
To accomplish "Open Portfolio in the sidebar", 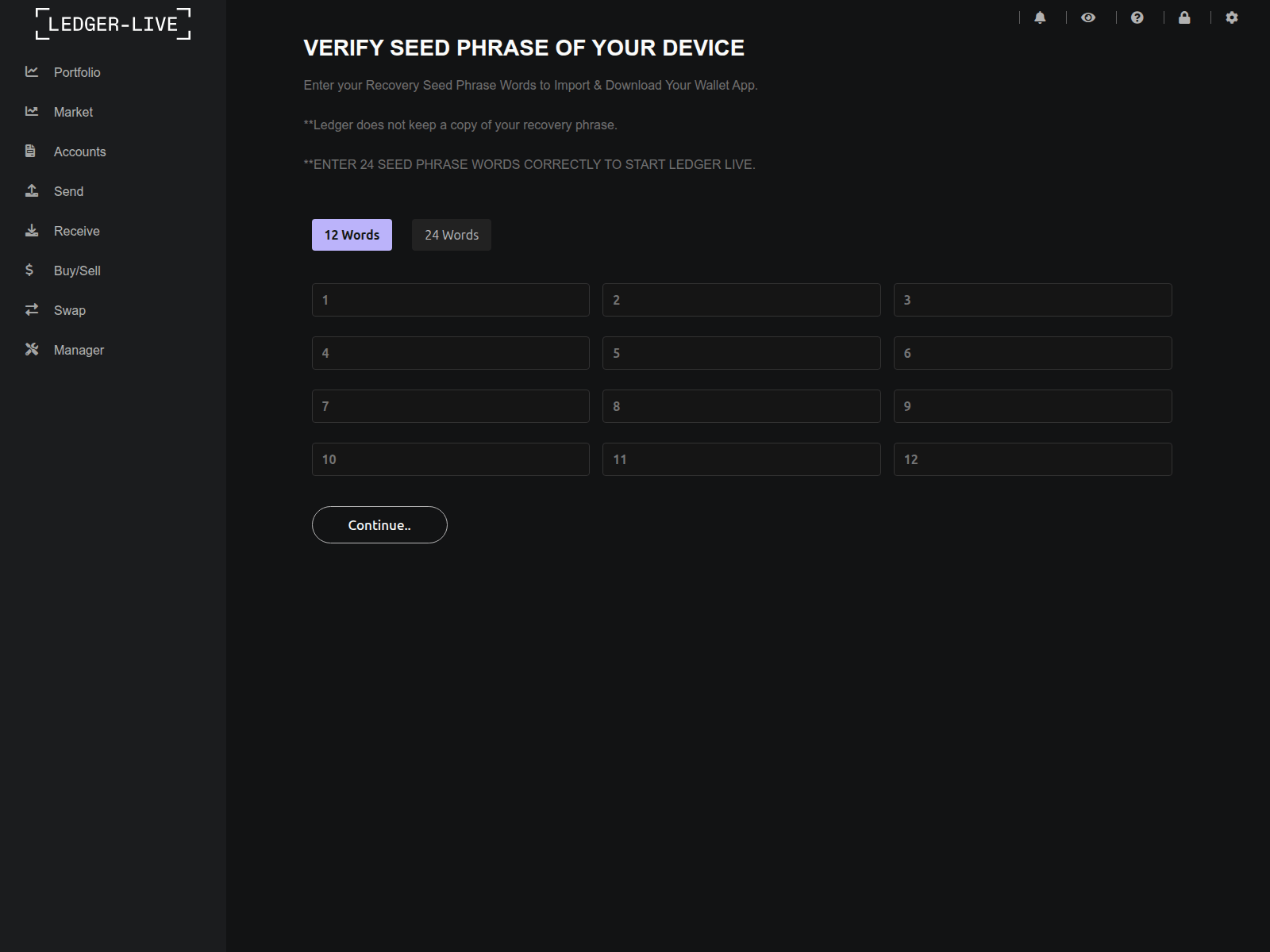I will (77, 72).
